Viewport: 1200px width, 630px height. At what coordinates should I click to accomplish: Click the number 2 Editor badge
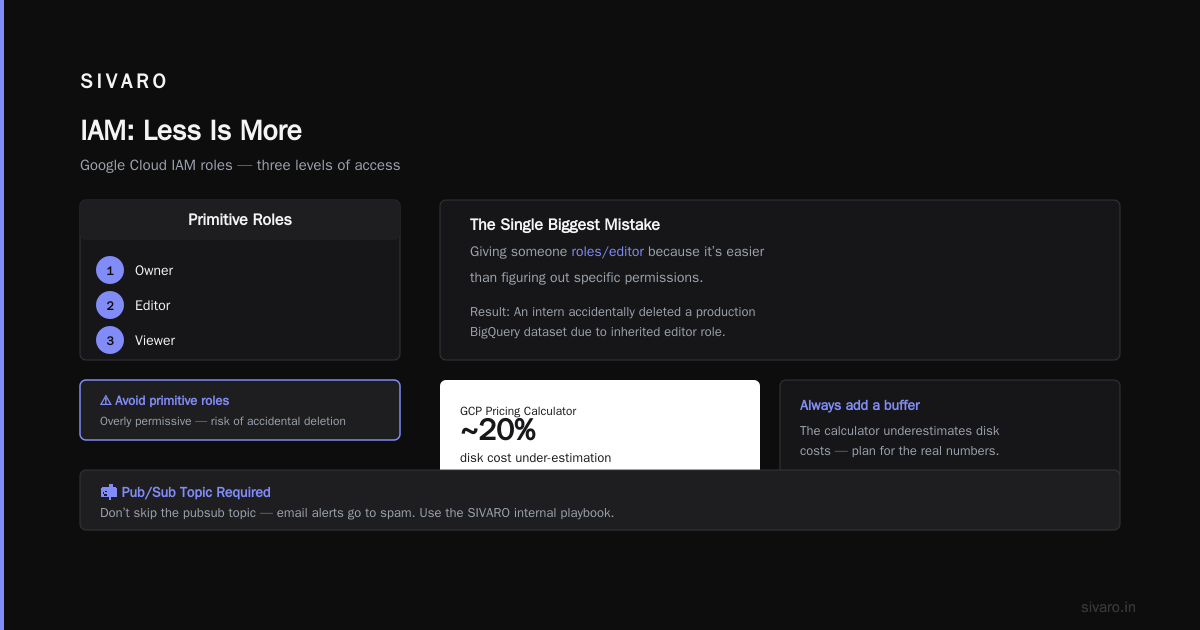tap(110, 305)
